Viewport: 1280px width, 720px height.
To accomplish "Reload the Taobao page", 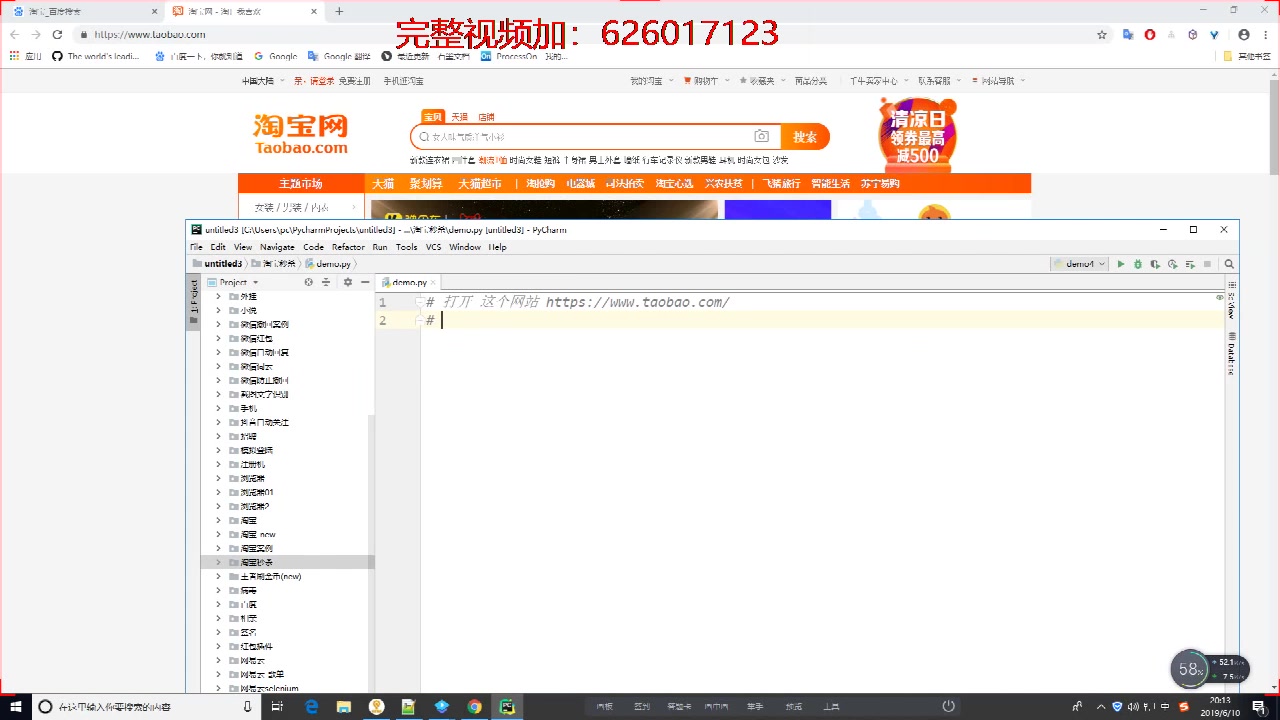I will (58, 34).
